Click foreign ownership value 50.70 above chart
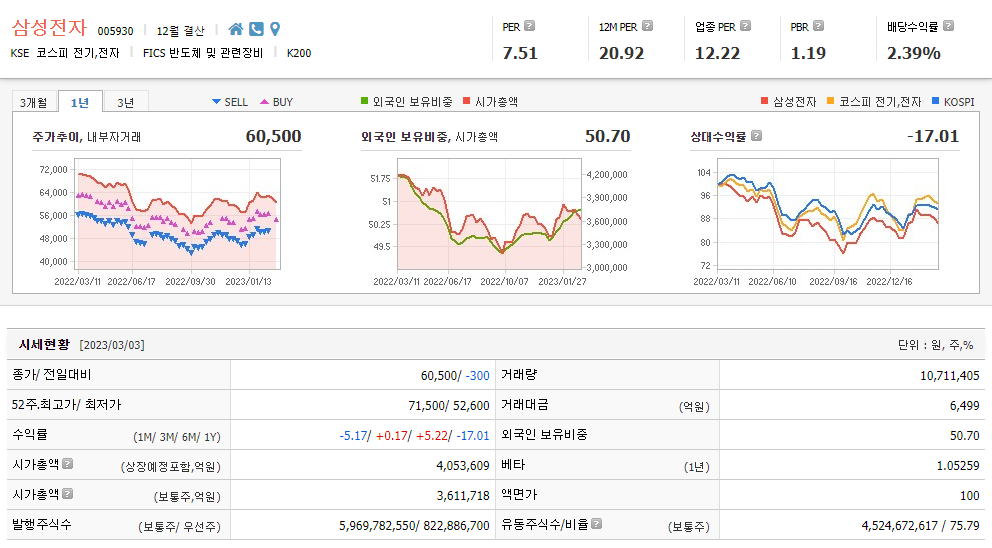Viewport: 992px width, 548px height. point(607,136)
